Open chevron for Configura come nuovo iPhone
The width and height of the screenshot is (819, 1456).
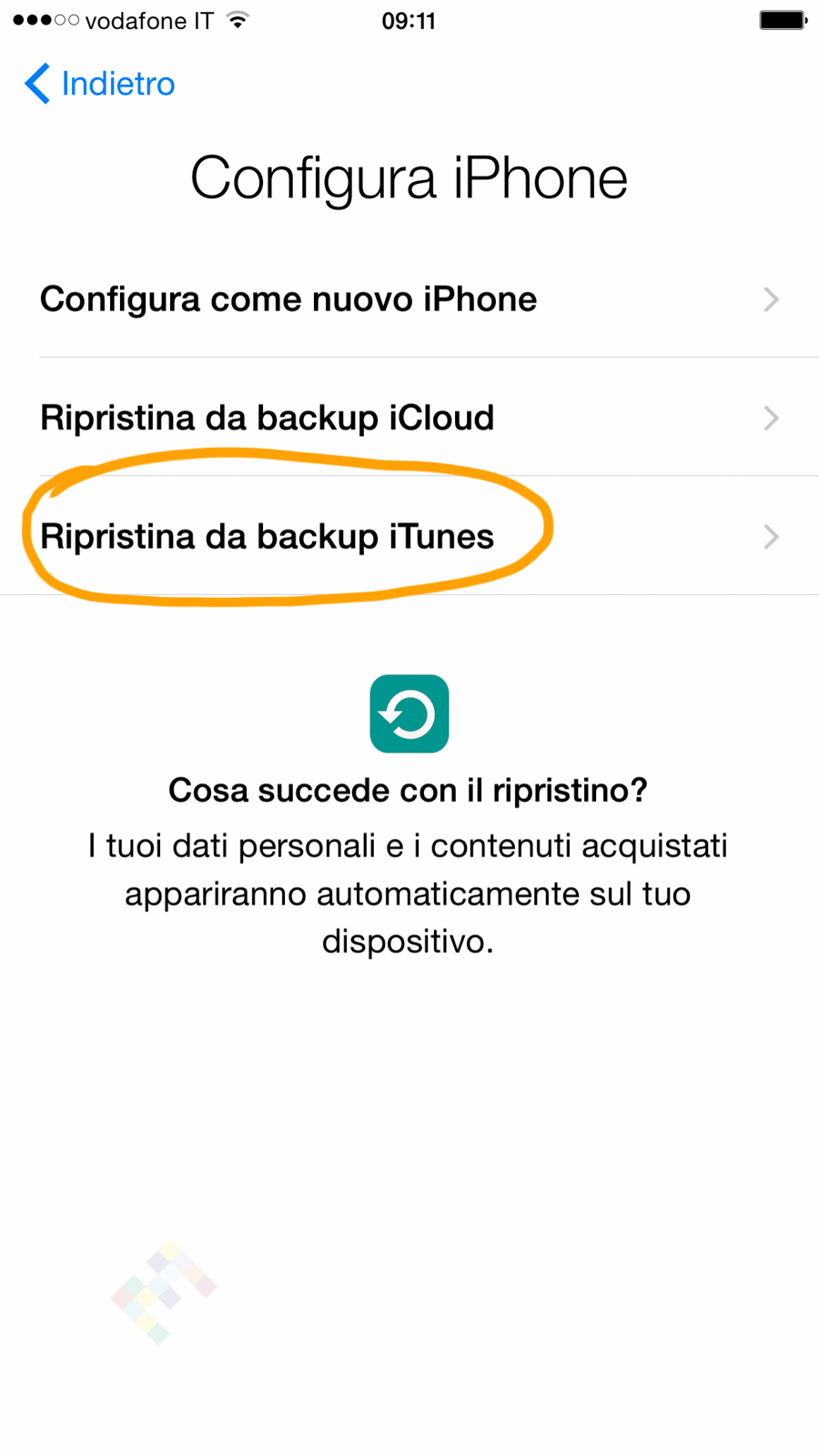[x=771, y=299]
